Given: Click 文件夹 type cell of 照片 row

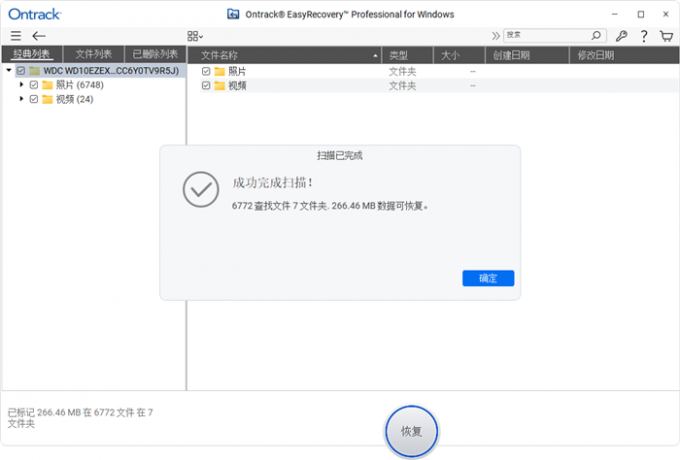Looking at the screenshot, I should click(x=402, y=72).
